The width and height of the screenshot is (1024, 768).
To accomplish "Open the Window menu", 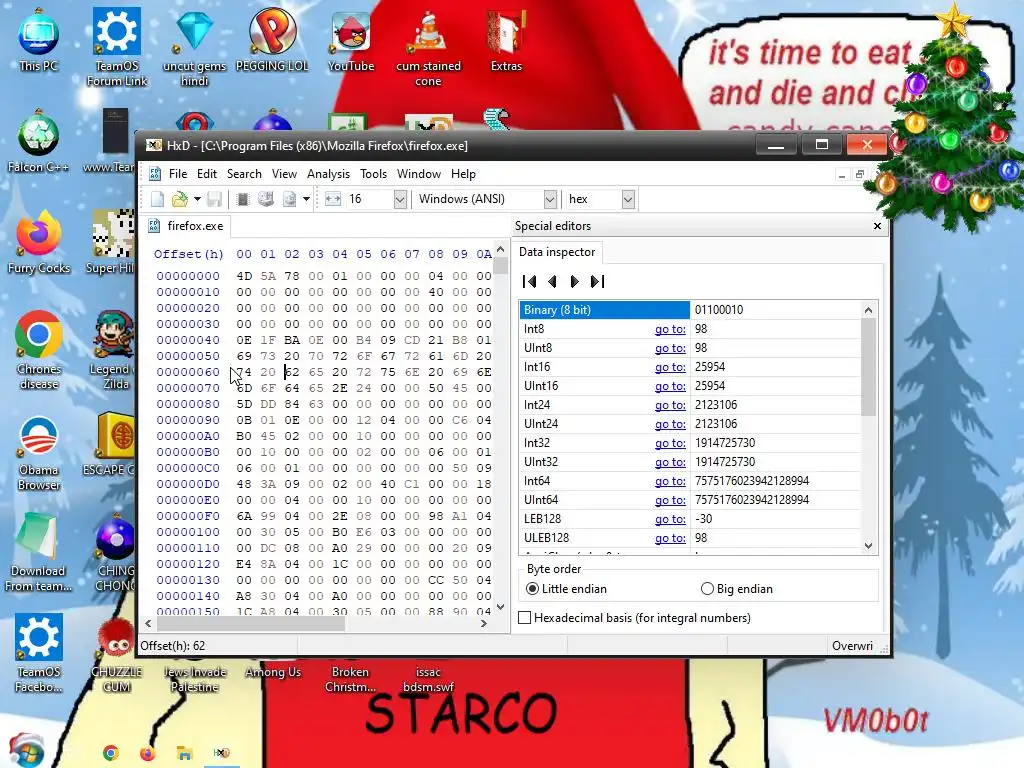I will click(x=419, y=174).
